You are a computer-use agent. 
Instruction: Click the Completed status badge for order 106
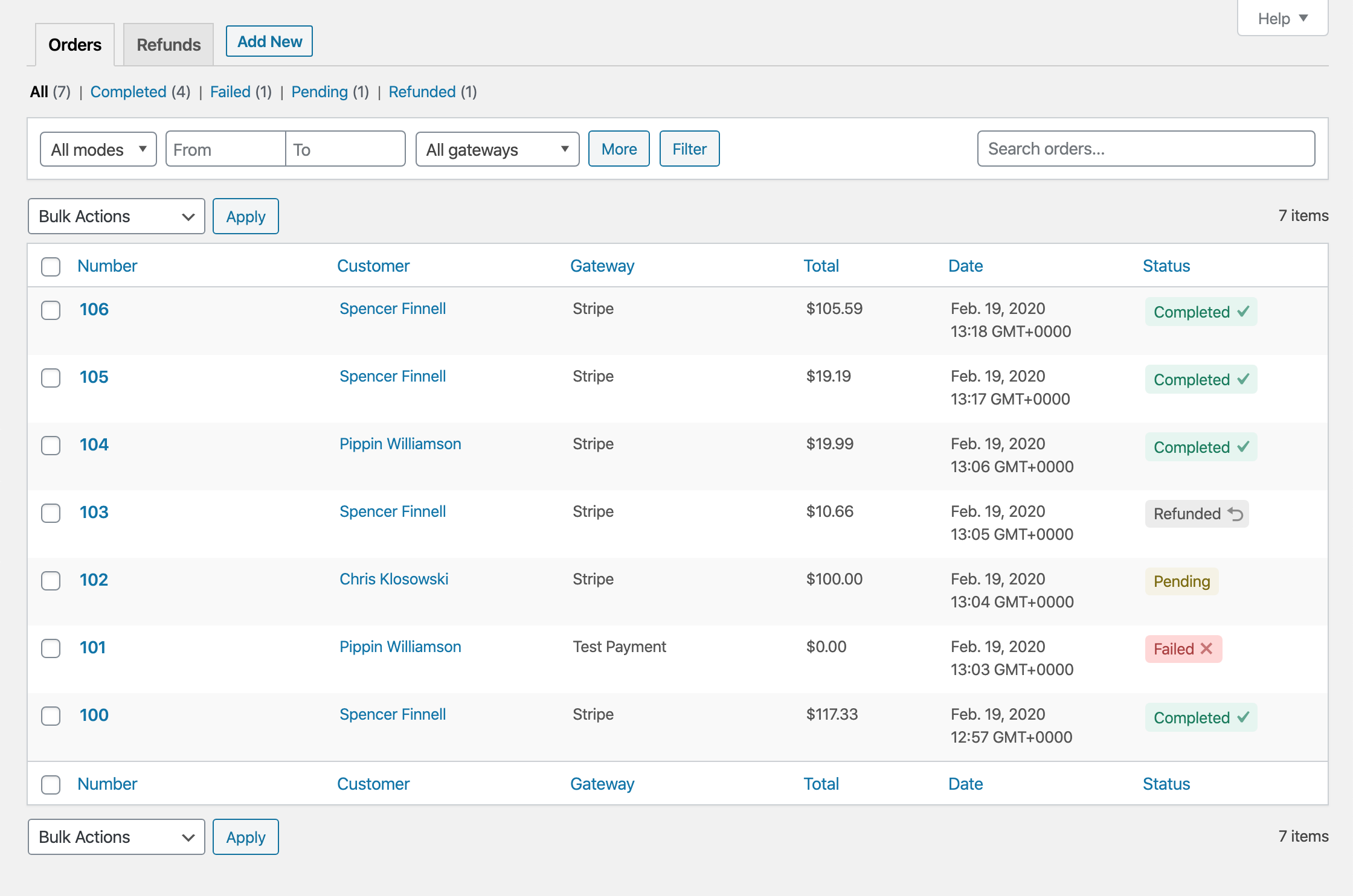(1200, 312)
